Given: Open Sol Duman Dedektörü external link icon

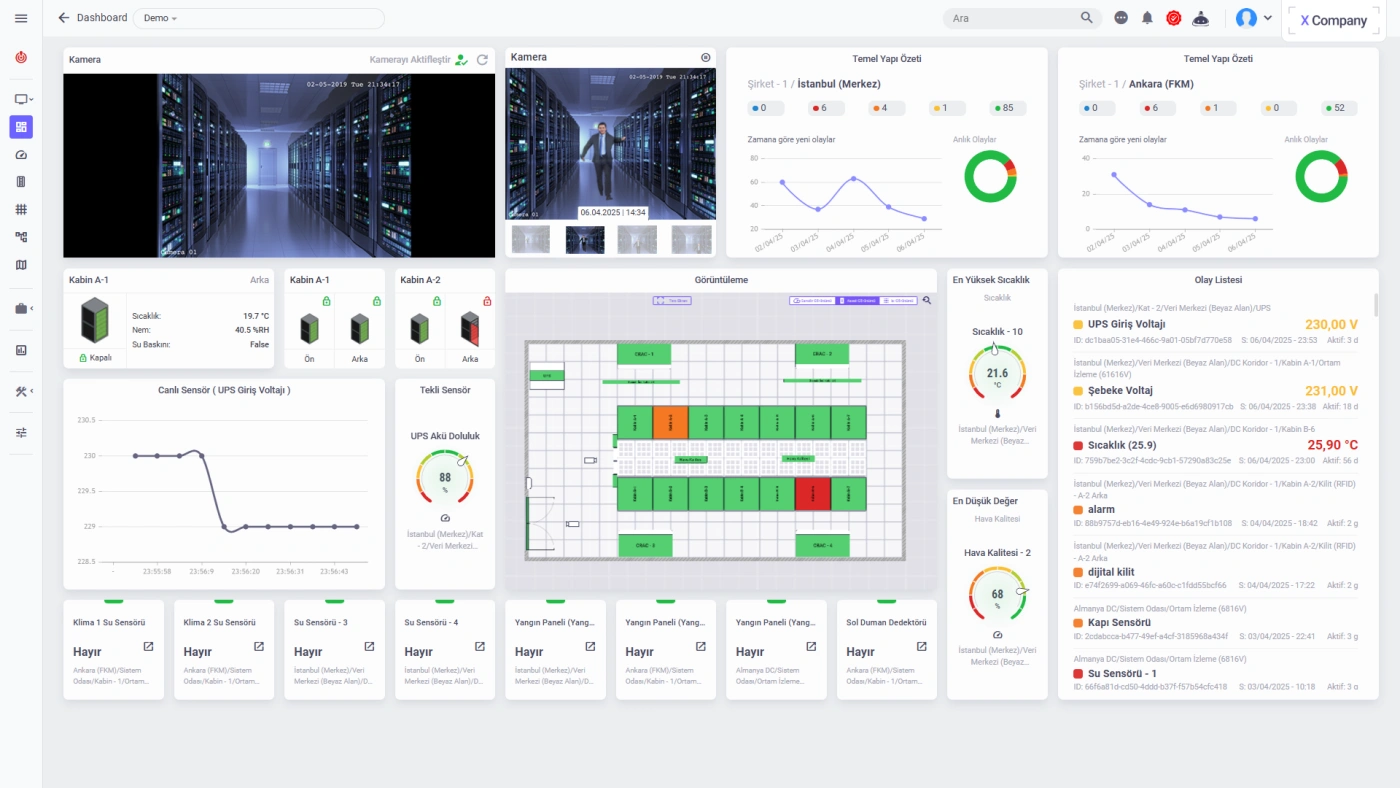Looking at the screenshot, I should (922, 647).
